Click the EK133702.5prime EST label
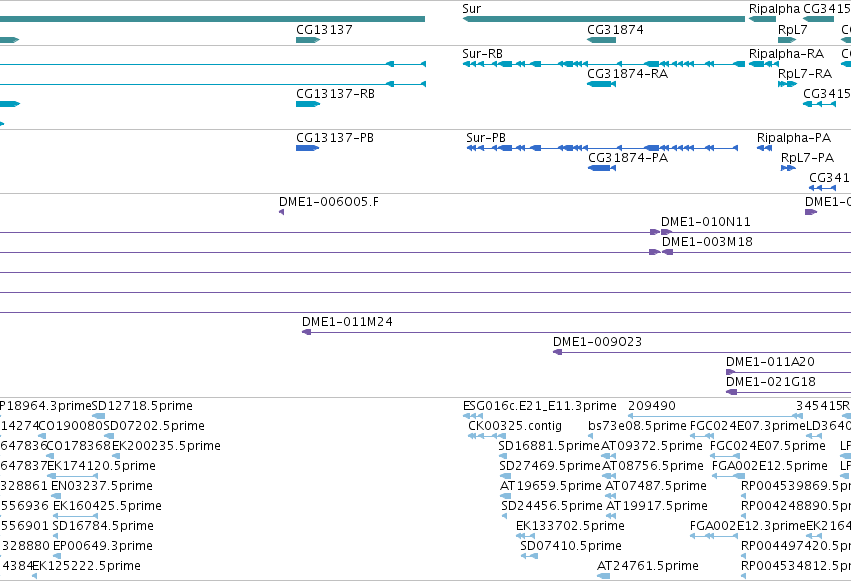This screenshot has height=581, width=851. [570, 526]
